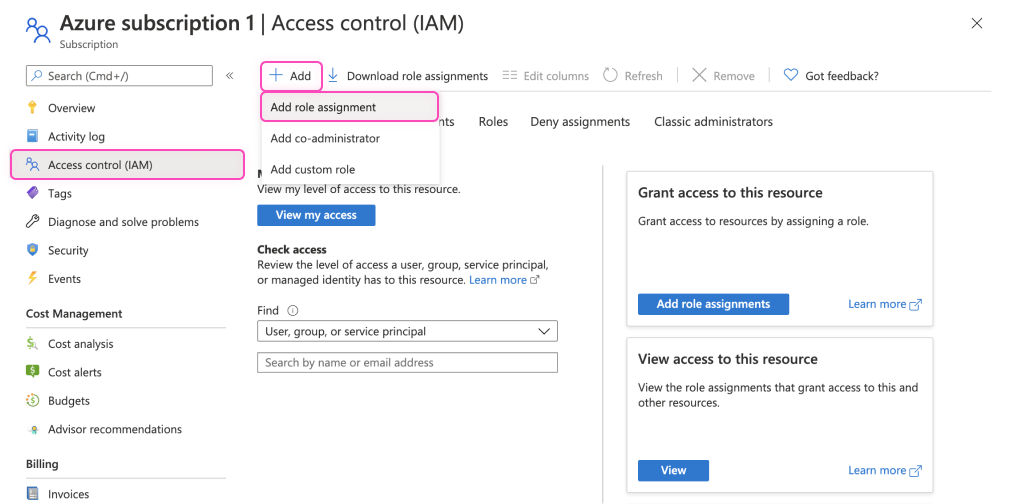Choose Add custom role from menu
This screenshot has width=1009, height=504.
tap(312, 169)
